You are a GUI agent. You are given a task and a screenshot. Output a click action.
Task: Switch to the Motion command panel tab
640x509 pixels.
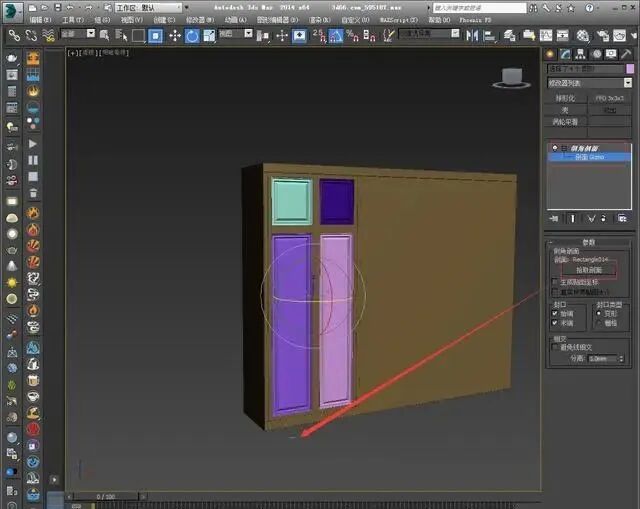[x=596, y=54]
